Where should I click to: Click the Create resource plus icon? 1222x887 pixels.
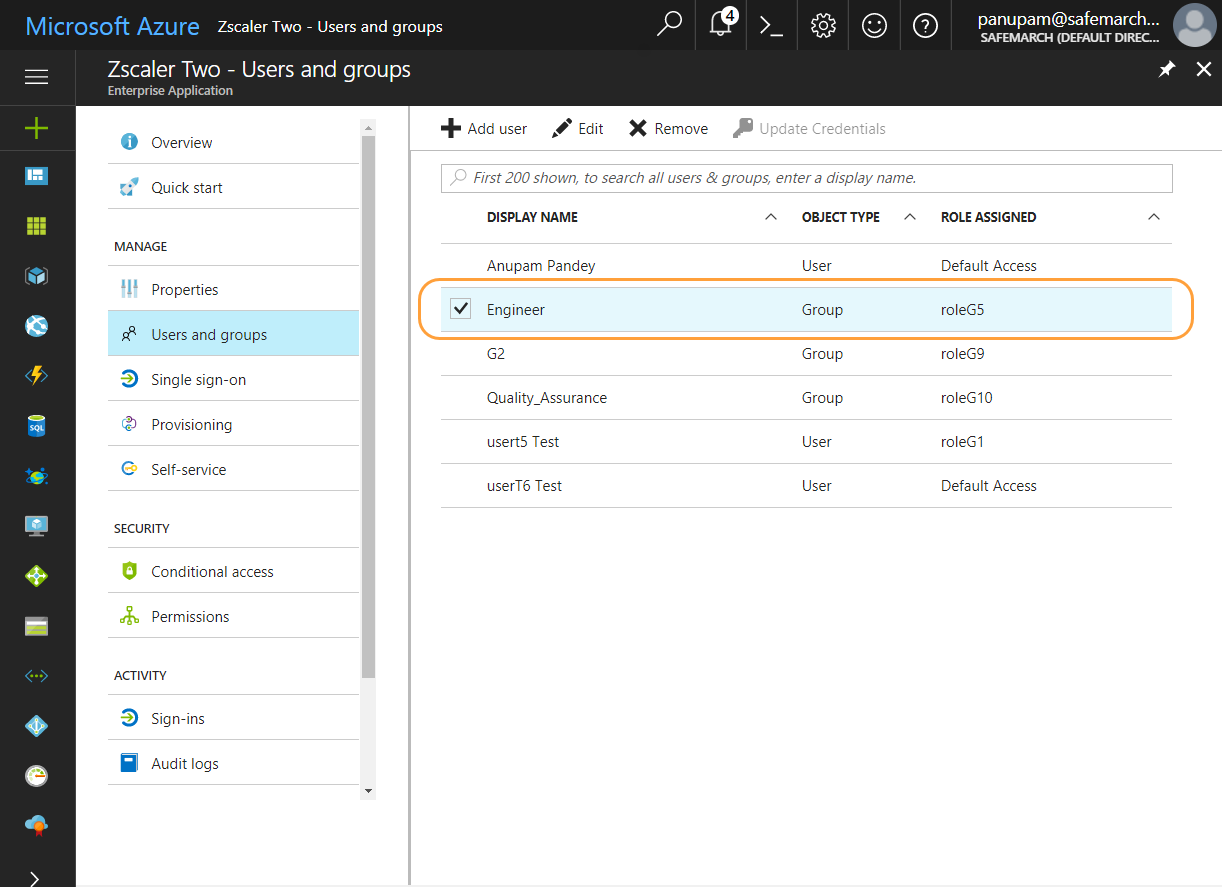click(36, 128)
